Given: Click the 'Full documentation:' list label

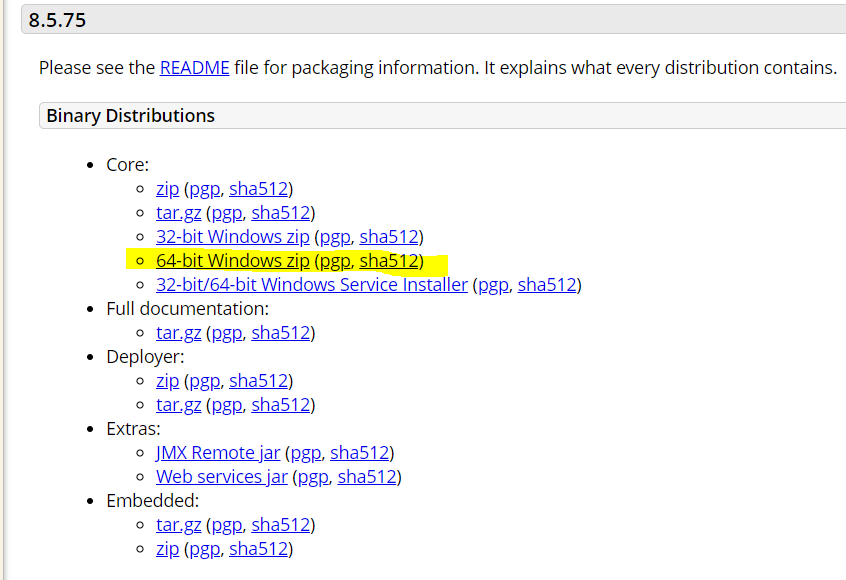Looking at the screenshot, I should coord(187,309).
